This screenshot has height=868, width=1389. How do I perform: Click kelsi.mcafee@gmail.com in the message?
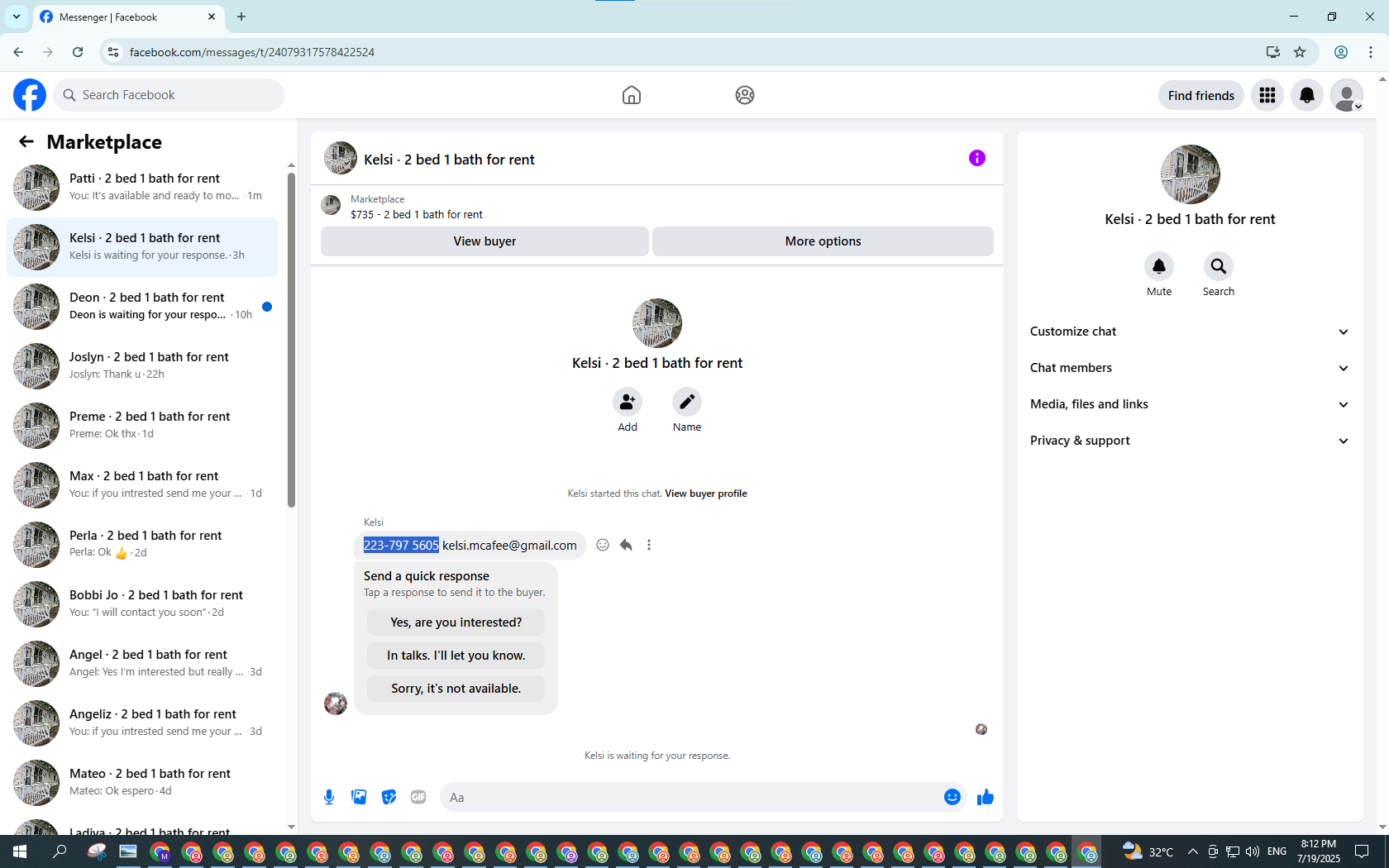pyautogui.click(x=509, y=546)
